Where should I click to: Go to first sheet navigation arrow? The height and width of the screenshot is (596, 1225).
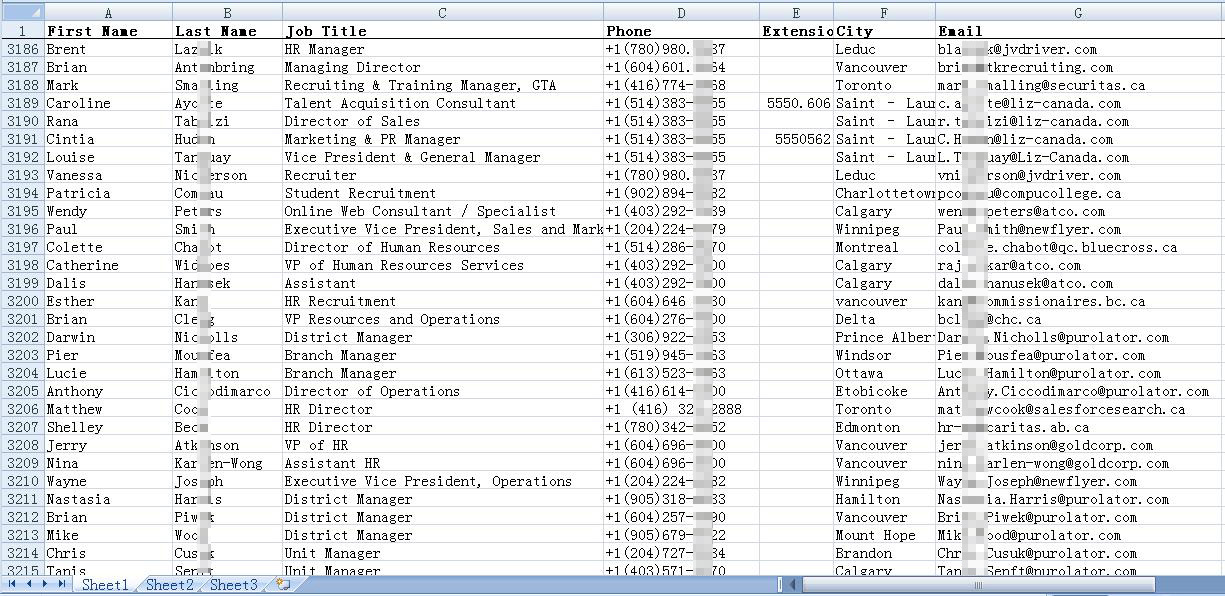(x=13, y=584)
